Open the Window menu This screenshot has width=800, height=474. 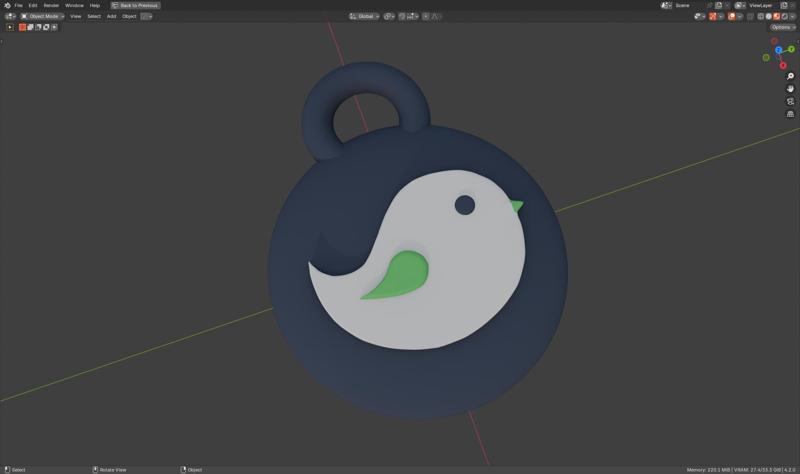pos(74,5)
